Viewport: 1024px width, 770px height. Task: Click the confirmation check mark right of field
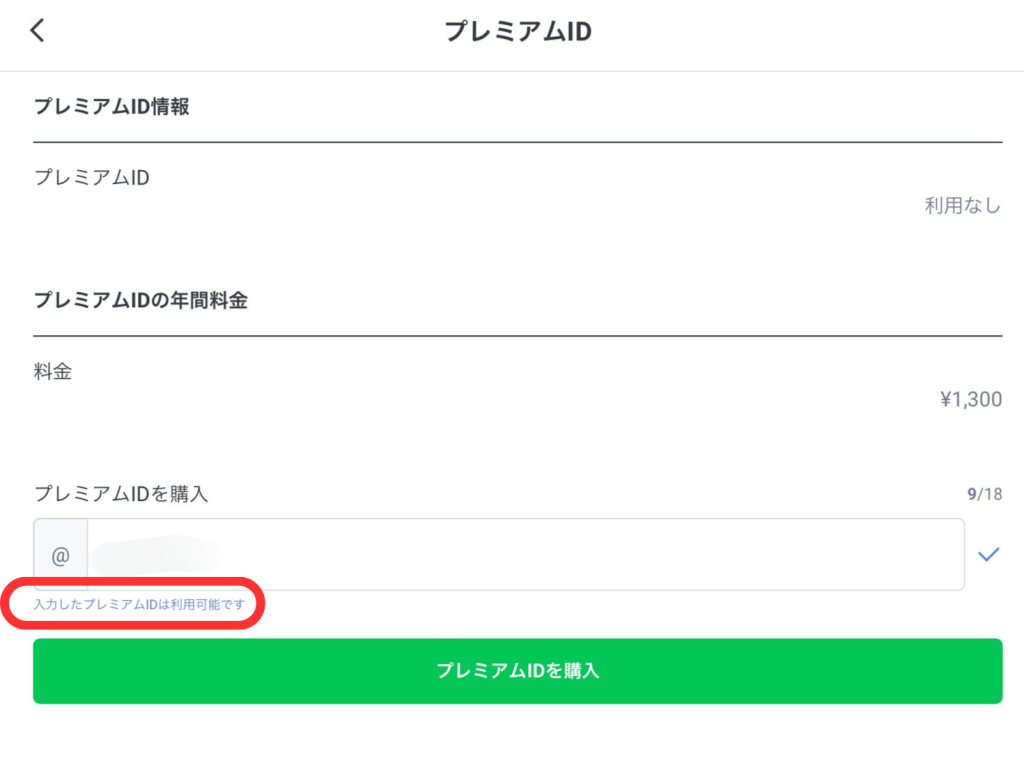(988, 553)
